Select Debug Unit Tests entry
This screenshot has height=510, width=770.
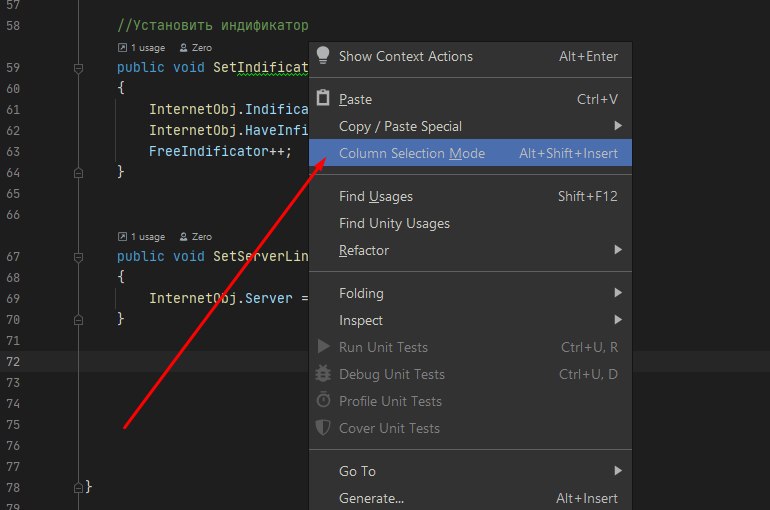[x=470, y=374]
